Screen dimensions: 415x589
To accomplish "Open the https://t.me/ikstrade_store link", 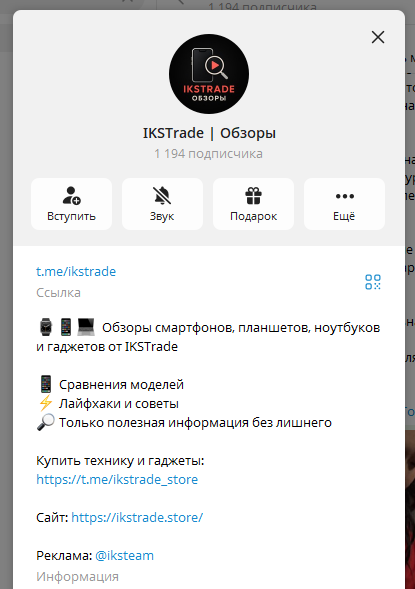I will [x=117, y=479].
